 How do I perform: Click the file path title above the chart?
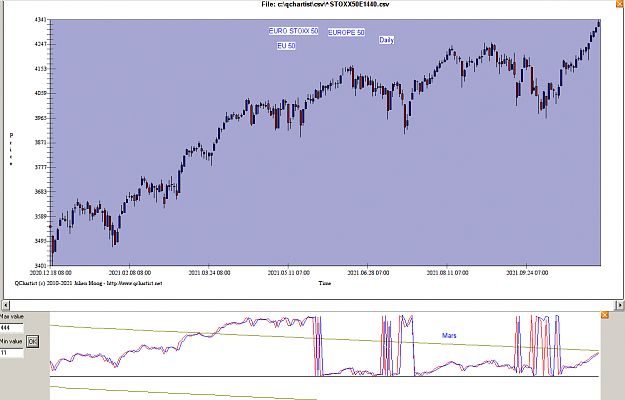pos(325,4)
